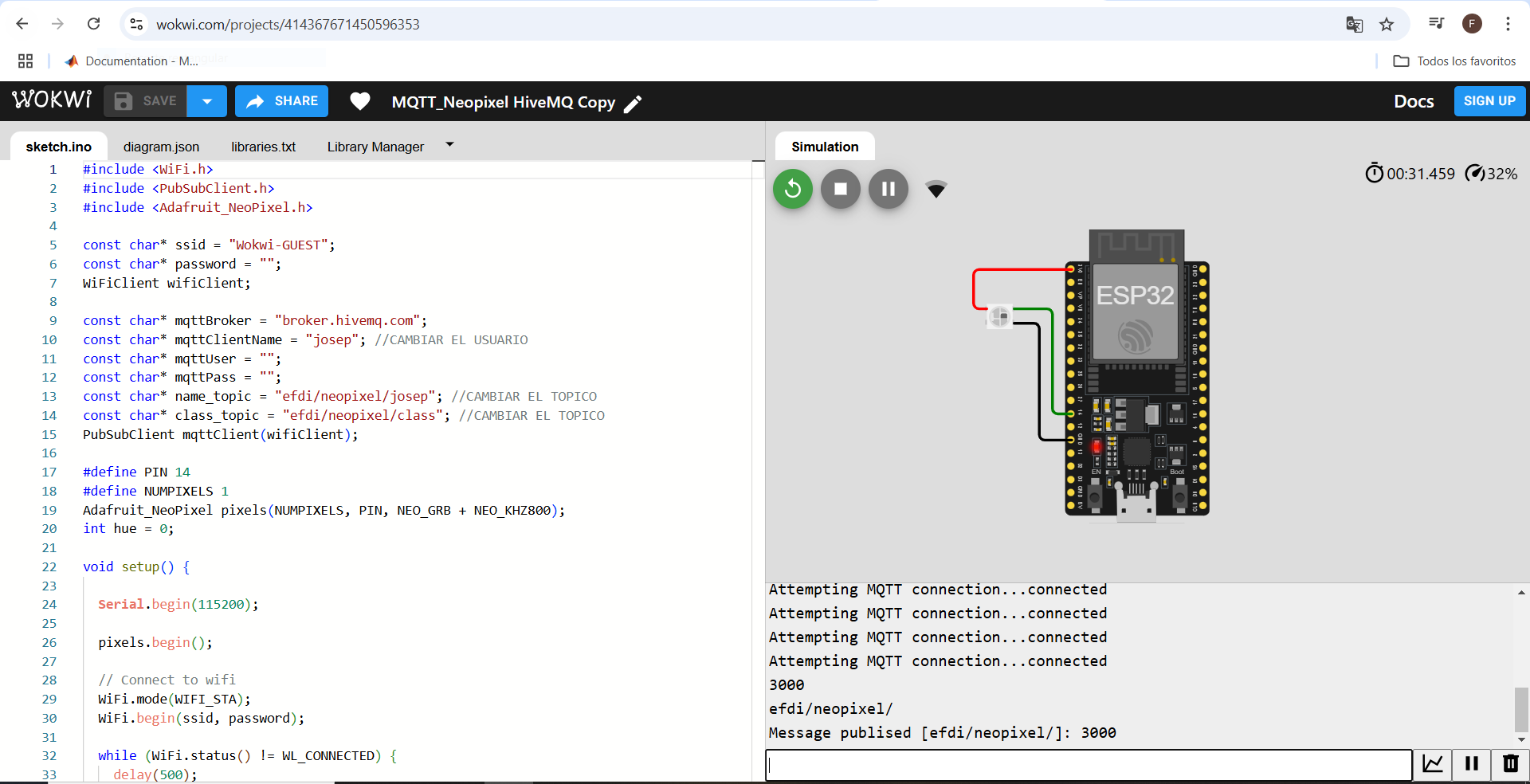Select the Simulation tab

(825, 147)
